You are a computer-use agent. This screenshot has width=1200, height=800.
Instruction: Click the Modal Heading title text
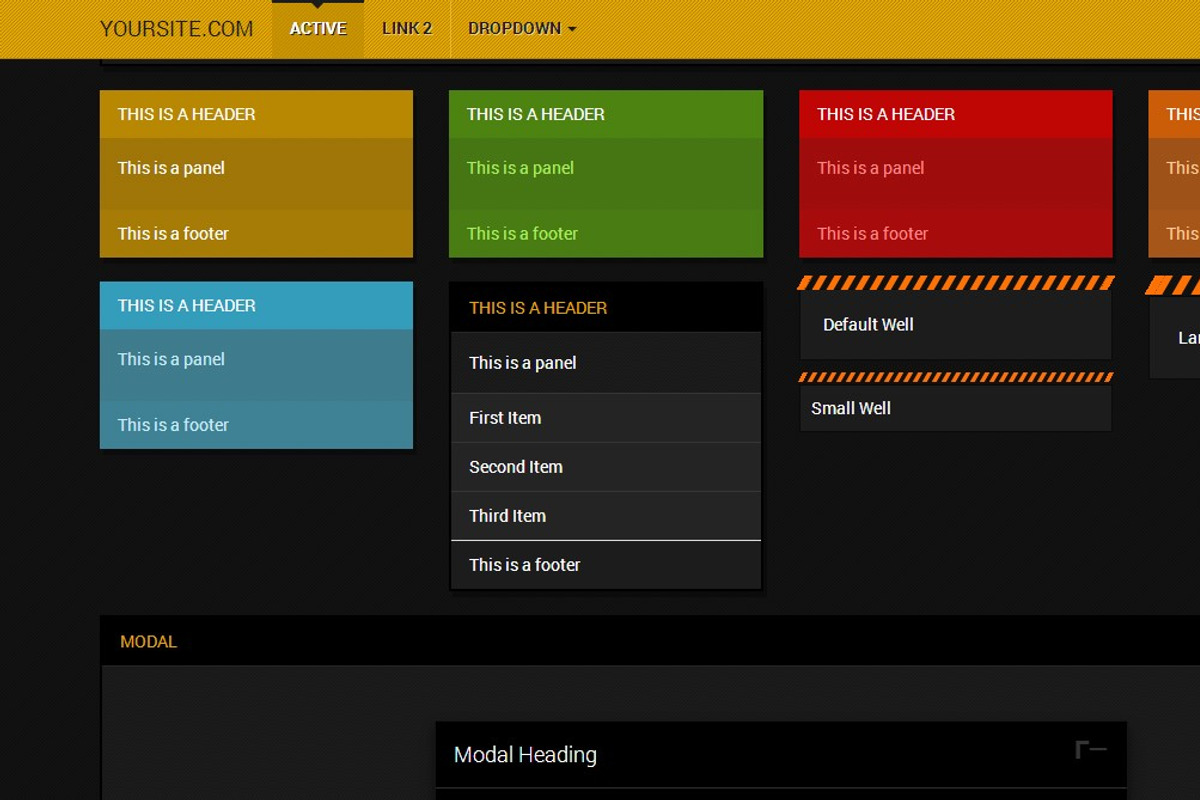(524, 754)
